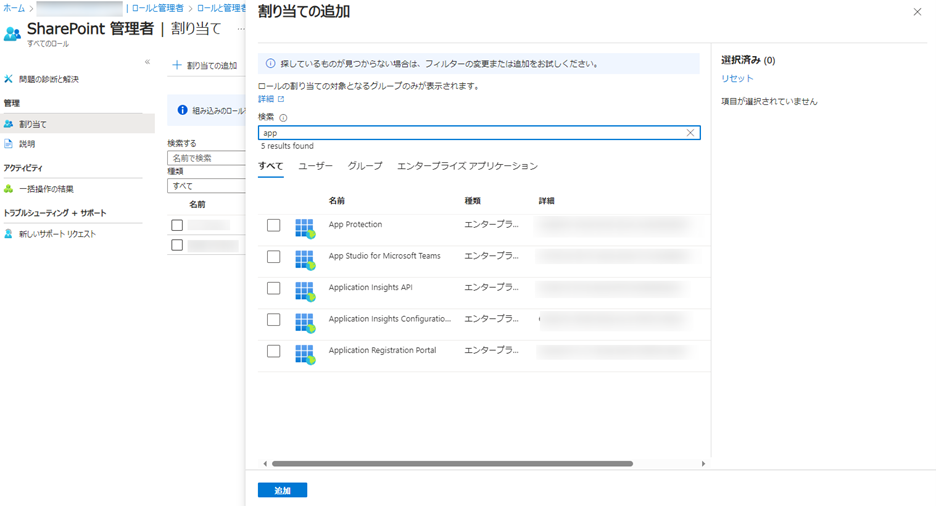Click the info icon in the filter hint banner

[x=270, y=63]
